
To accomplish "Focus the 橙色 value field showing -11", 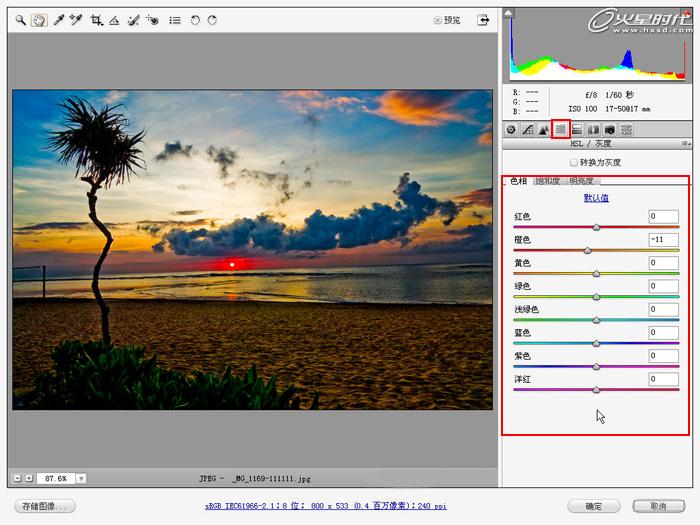I will (x=663, y=240).
